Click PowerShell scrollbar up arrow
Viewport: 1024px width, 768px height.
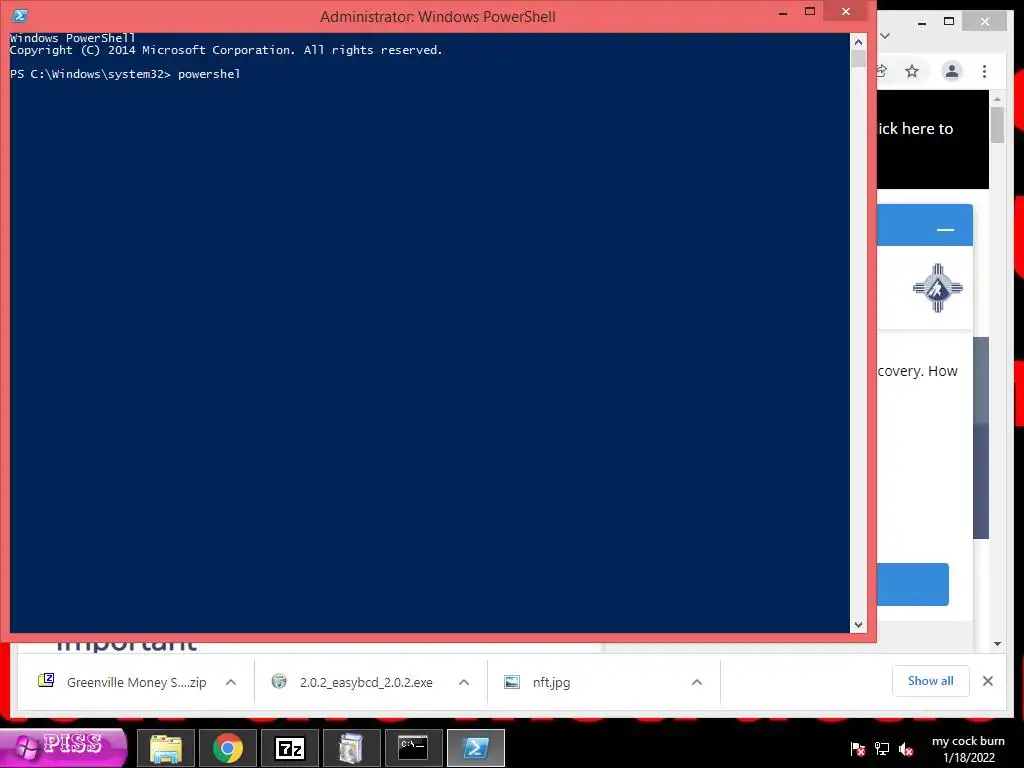[858, 42]
